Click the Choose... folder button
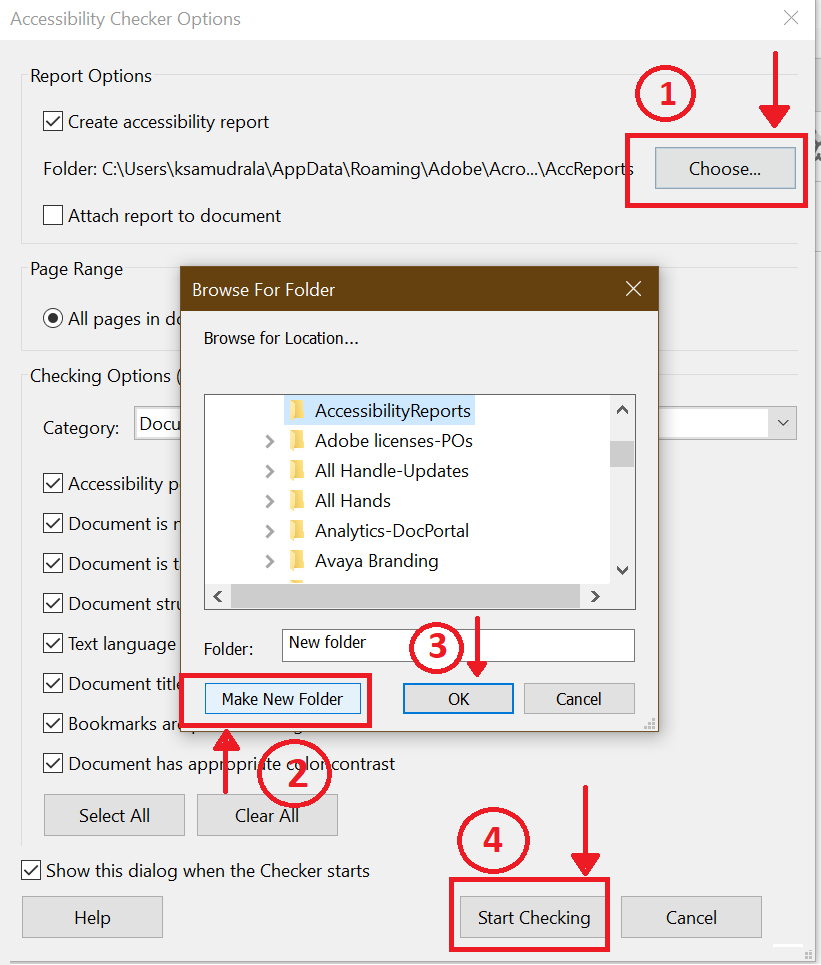Viewport: 821px width, 965px height. point(725,168)
